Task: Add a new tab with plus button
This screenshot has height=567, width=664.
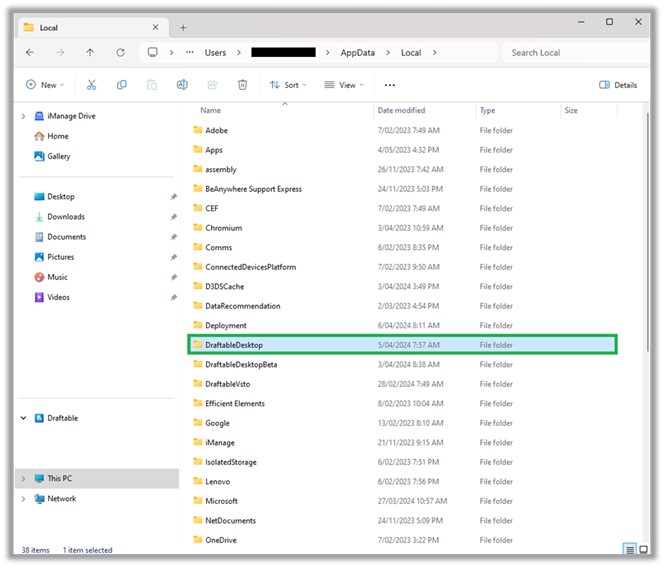Action: pyautogui.click(x=183, y=28)
